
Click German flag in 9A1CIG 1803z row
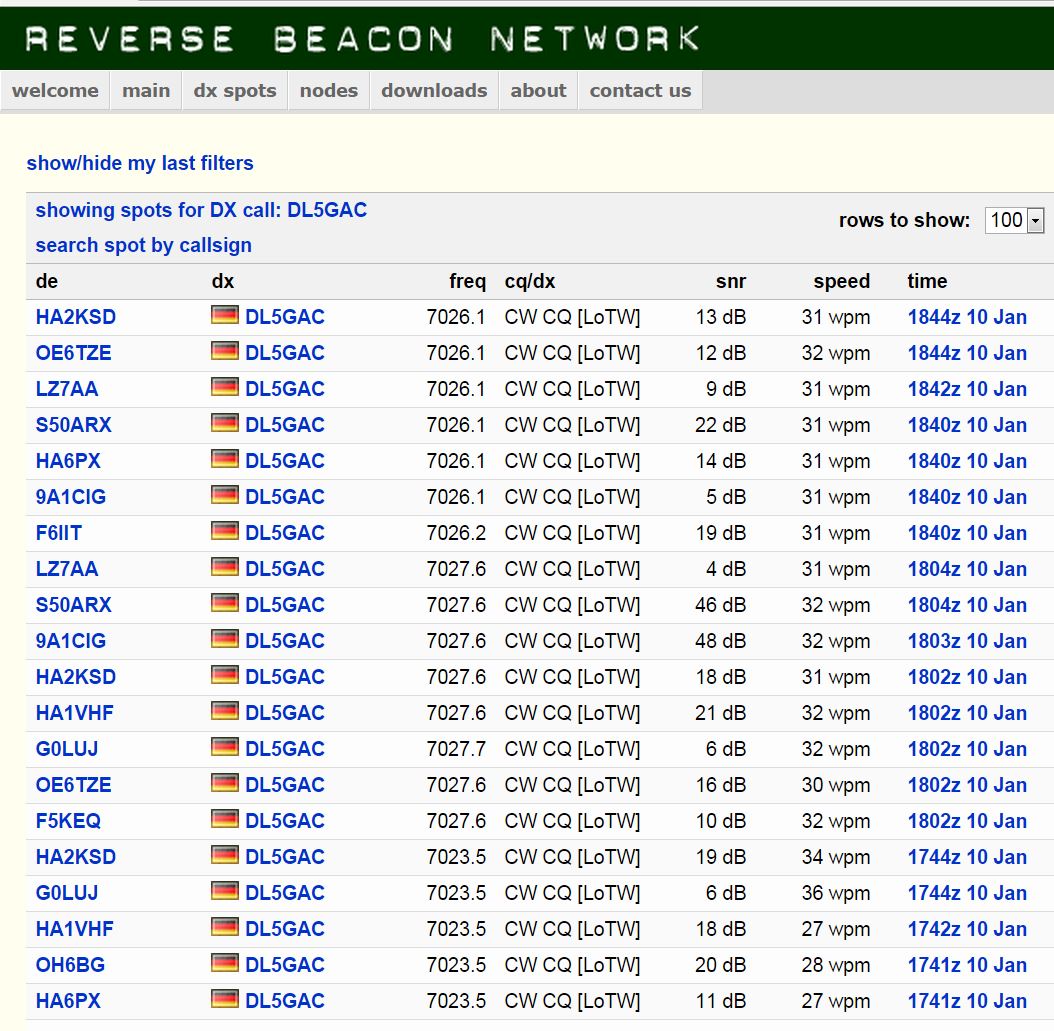click(x=225, y=638)
